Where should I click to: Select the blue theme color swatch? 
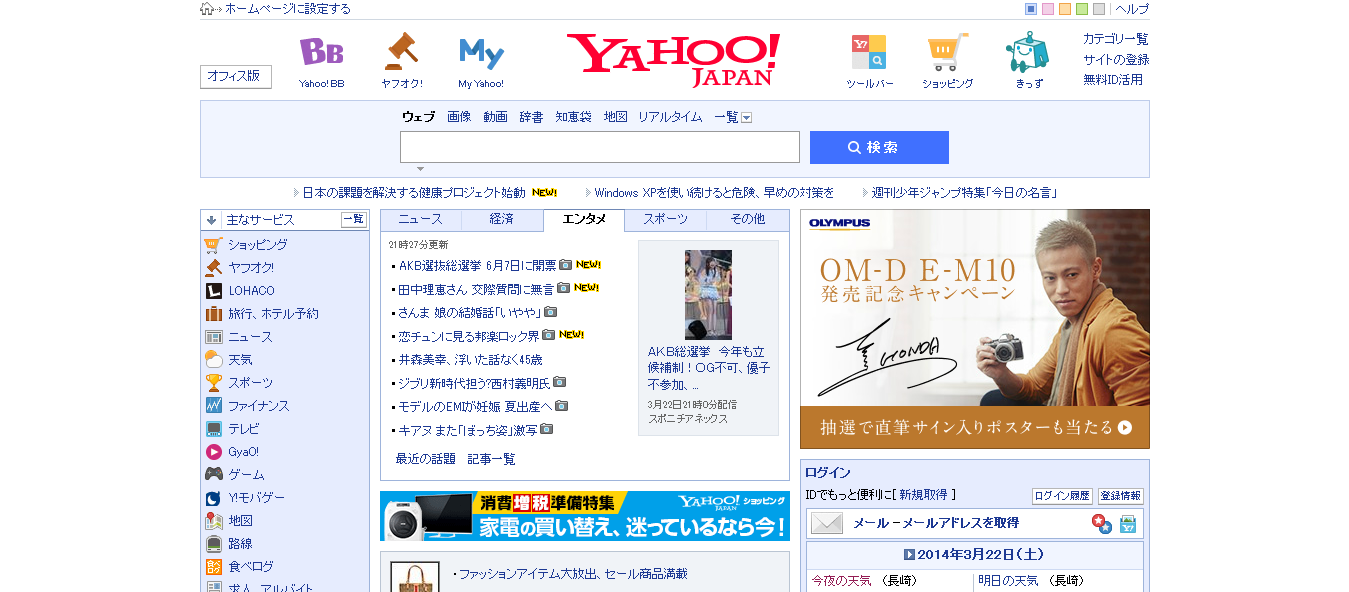click(x=1031, y=9)
